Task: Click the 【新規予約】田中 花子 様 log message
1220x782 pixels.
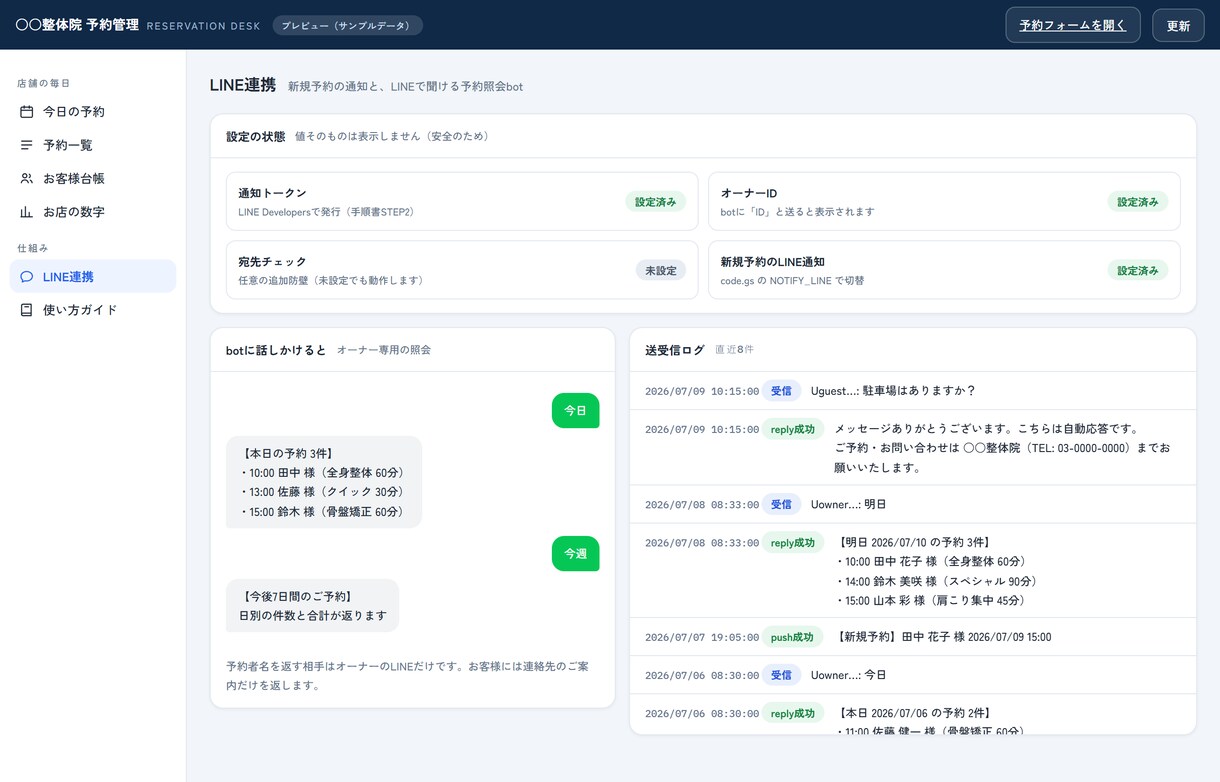Action: 943,637
